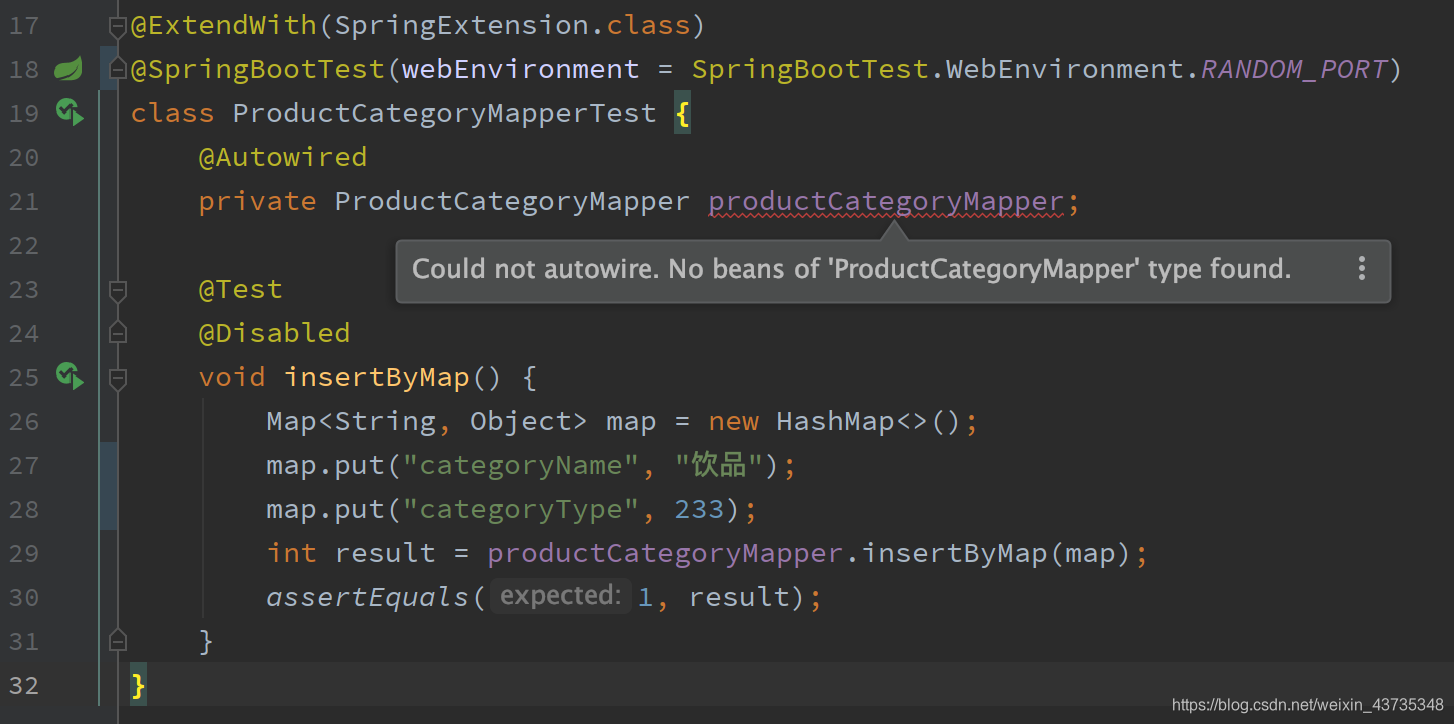This screenshot has width=1454, height=724.
Task: Click the ProductCategoryMapperTest class name
Action: point(444,113)
